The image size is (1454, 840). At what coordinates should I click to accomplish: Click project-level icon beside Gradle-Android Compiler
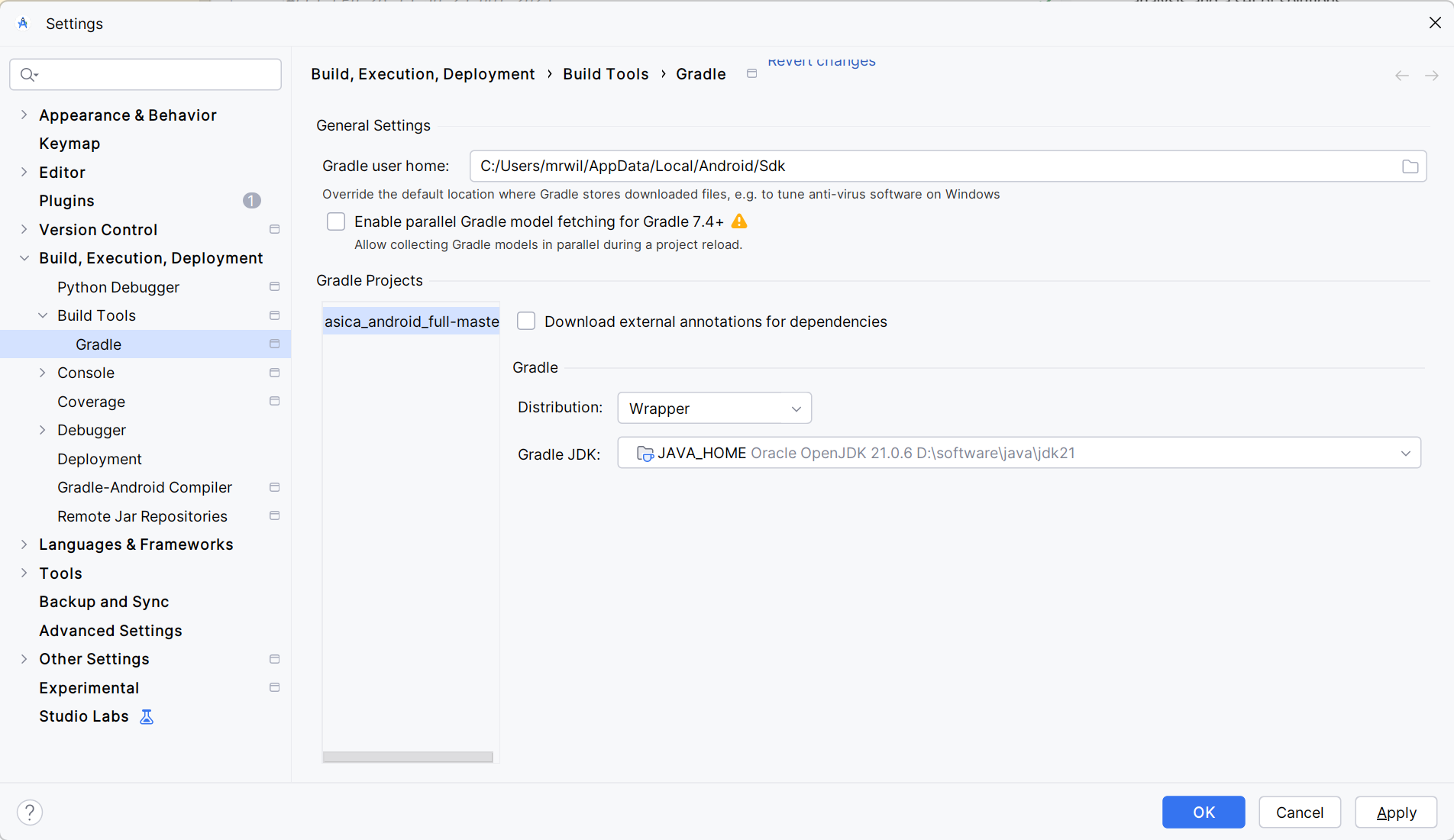pyautogui.click(x=275, y=487)
